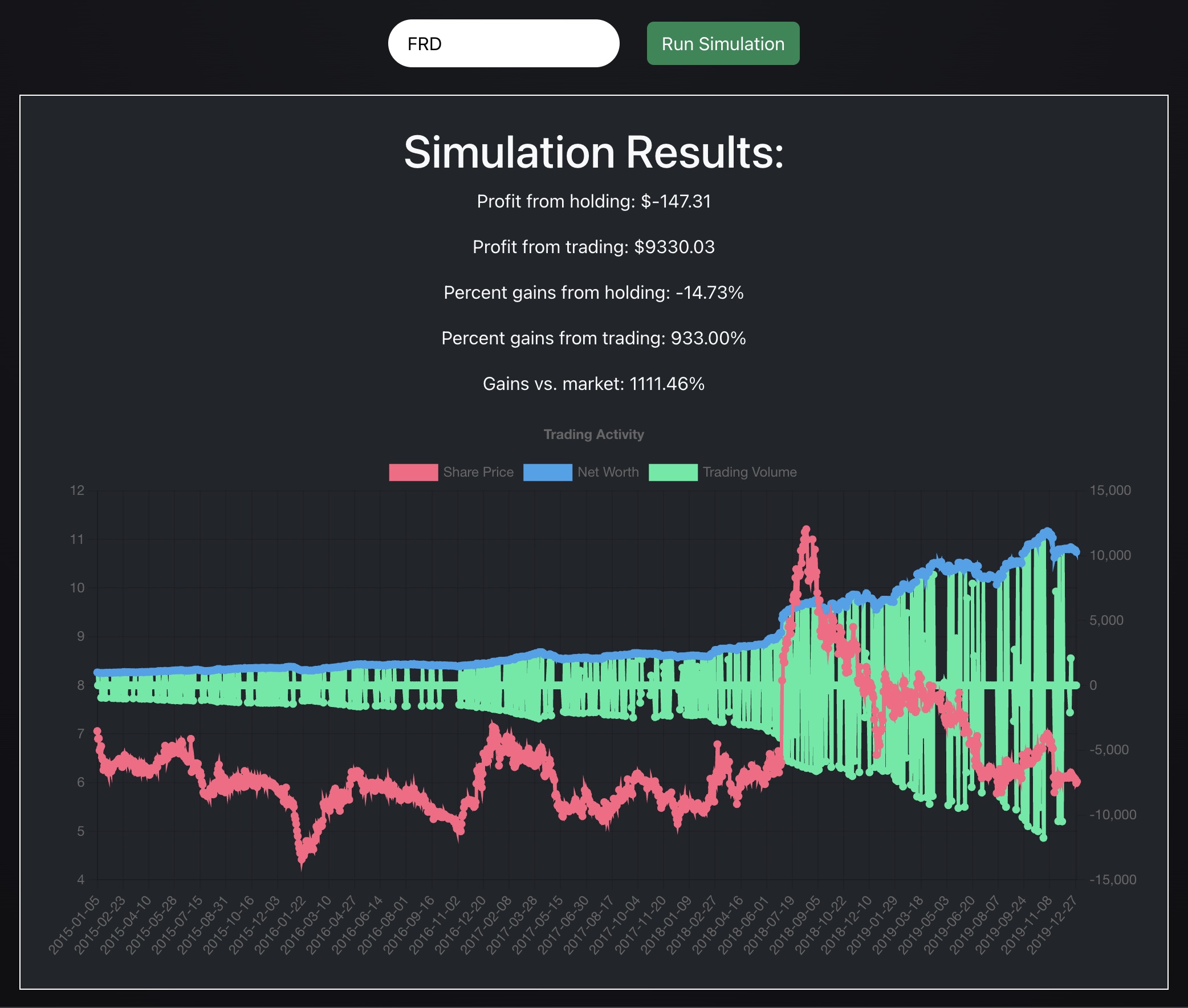
Task: Hide Share Price via its legend label
Action: tap(478, 472)
